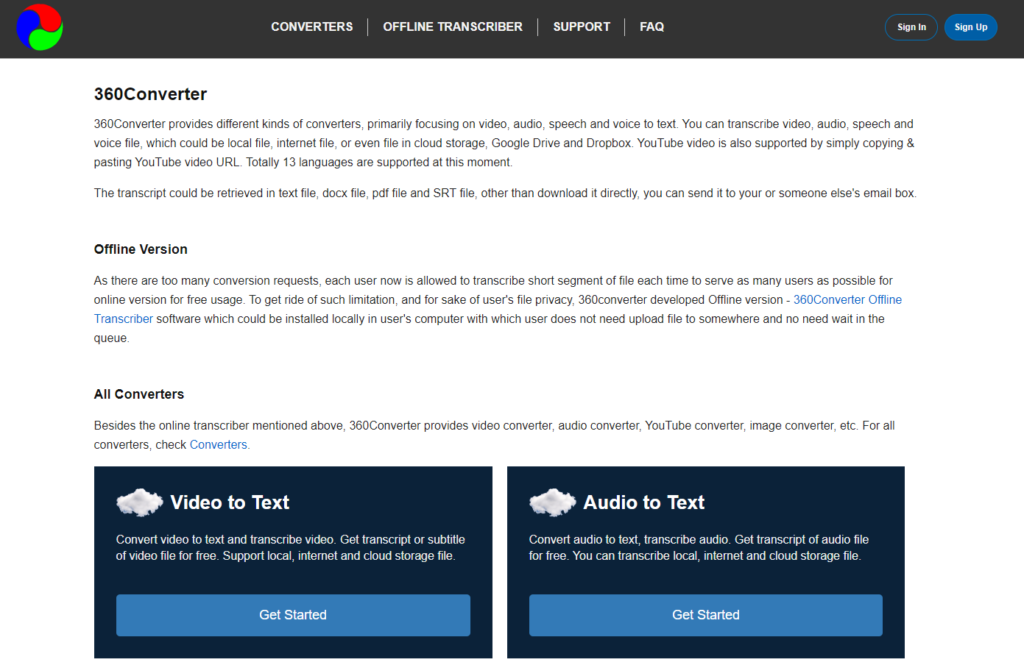
Task: Click the 360Converter tricolor logo
Action: 40,27
